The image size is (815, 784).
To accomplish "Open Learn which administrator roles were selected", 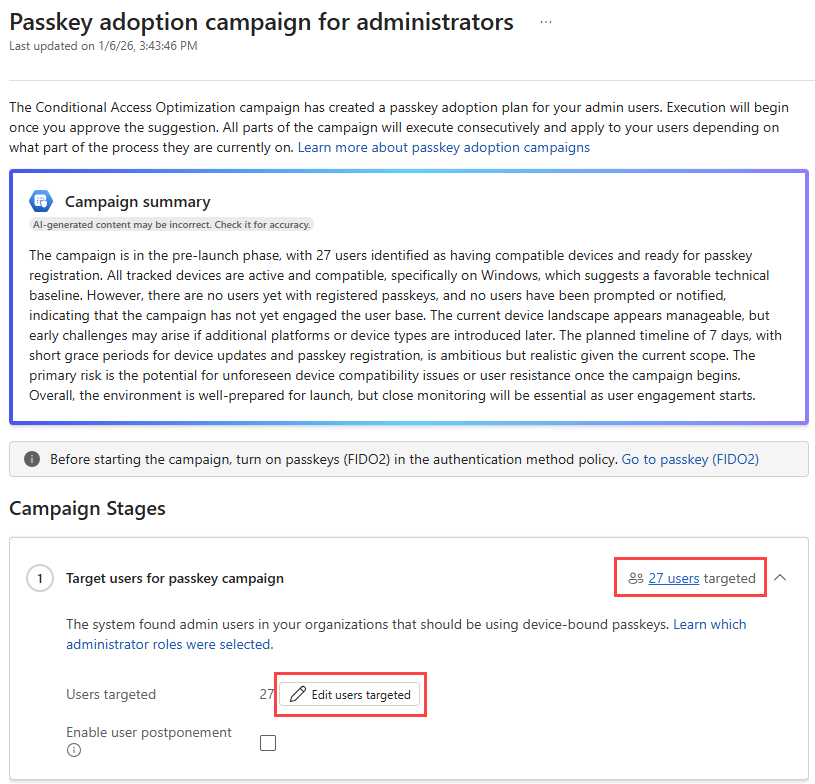I will tap(710, 623).
